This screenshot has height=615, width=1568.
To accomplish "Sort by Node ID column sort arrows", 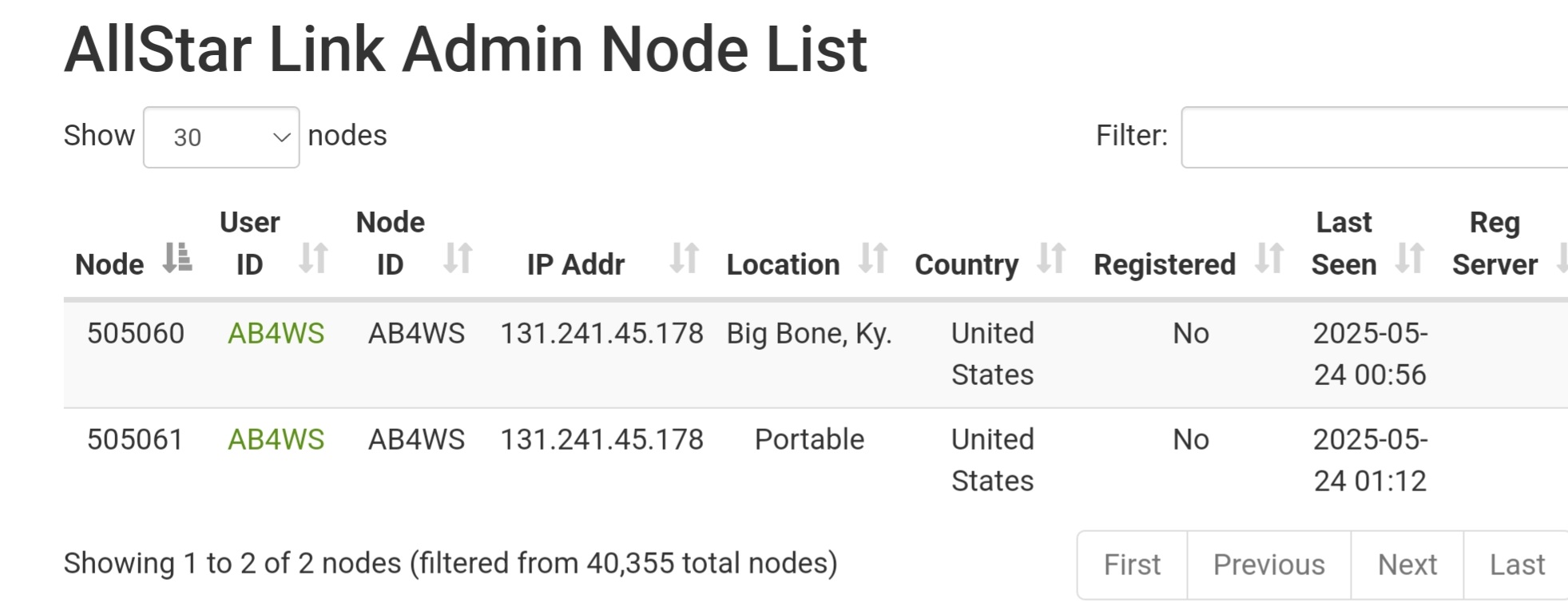I will click(x=458, y=259).
